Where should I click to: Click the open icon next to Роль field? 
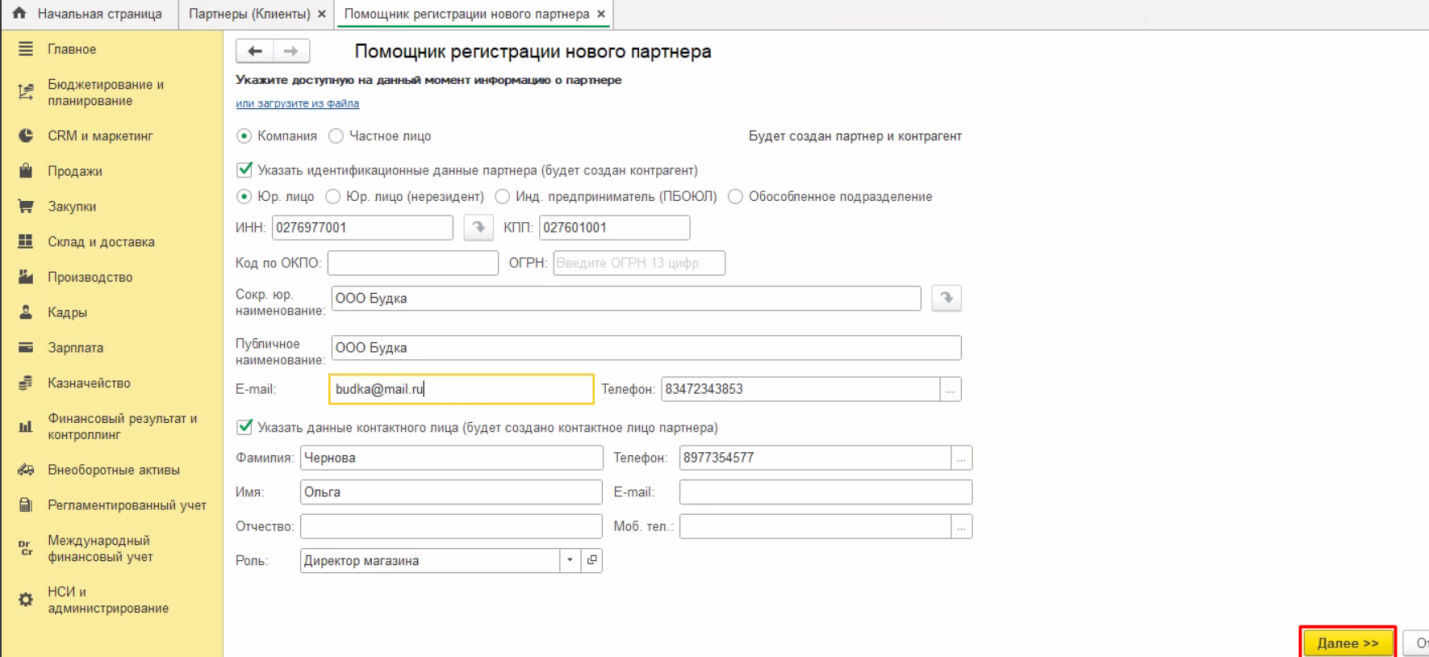point(592,561)
